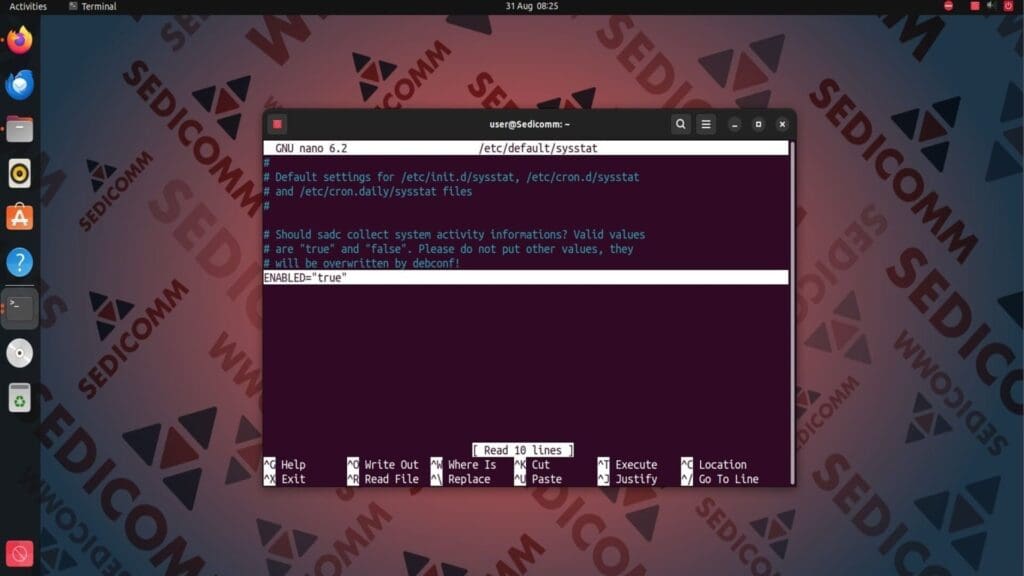Open the Files app in the dock
1024x576 pixels.
point(19,128)
